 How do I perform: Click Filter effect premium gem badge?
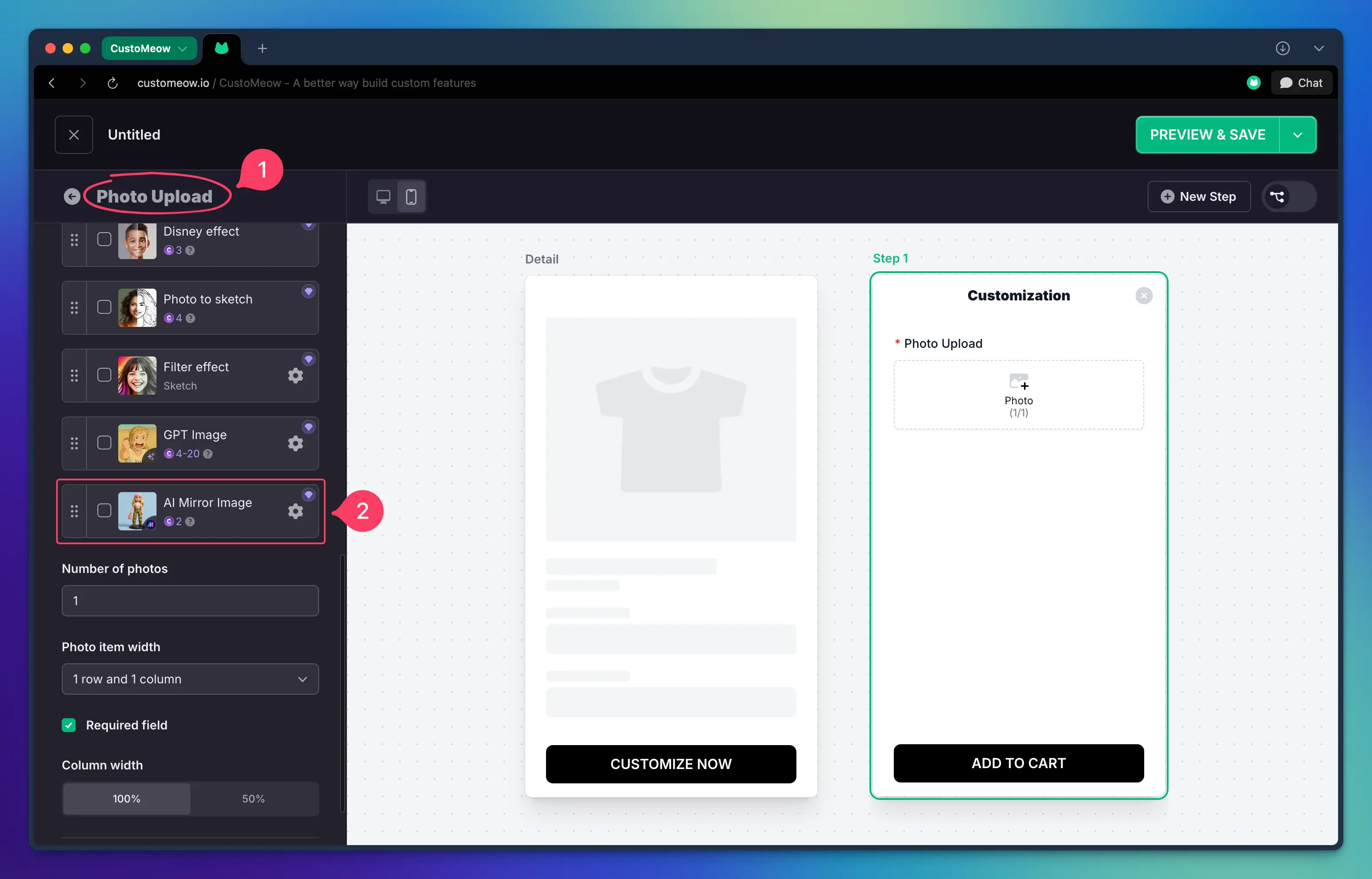tap(309, 360)
